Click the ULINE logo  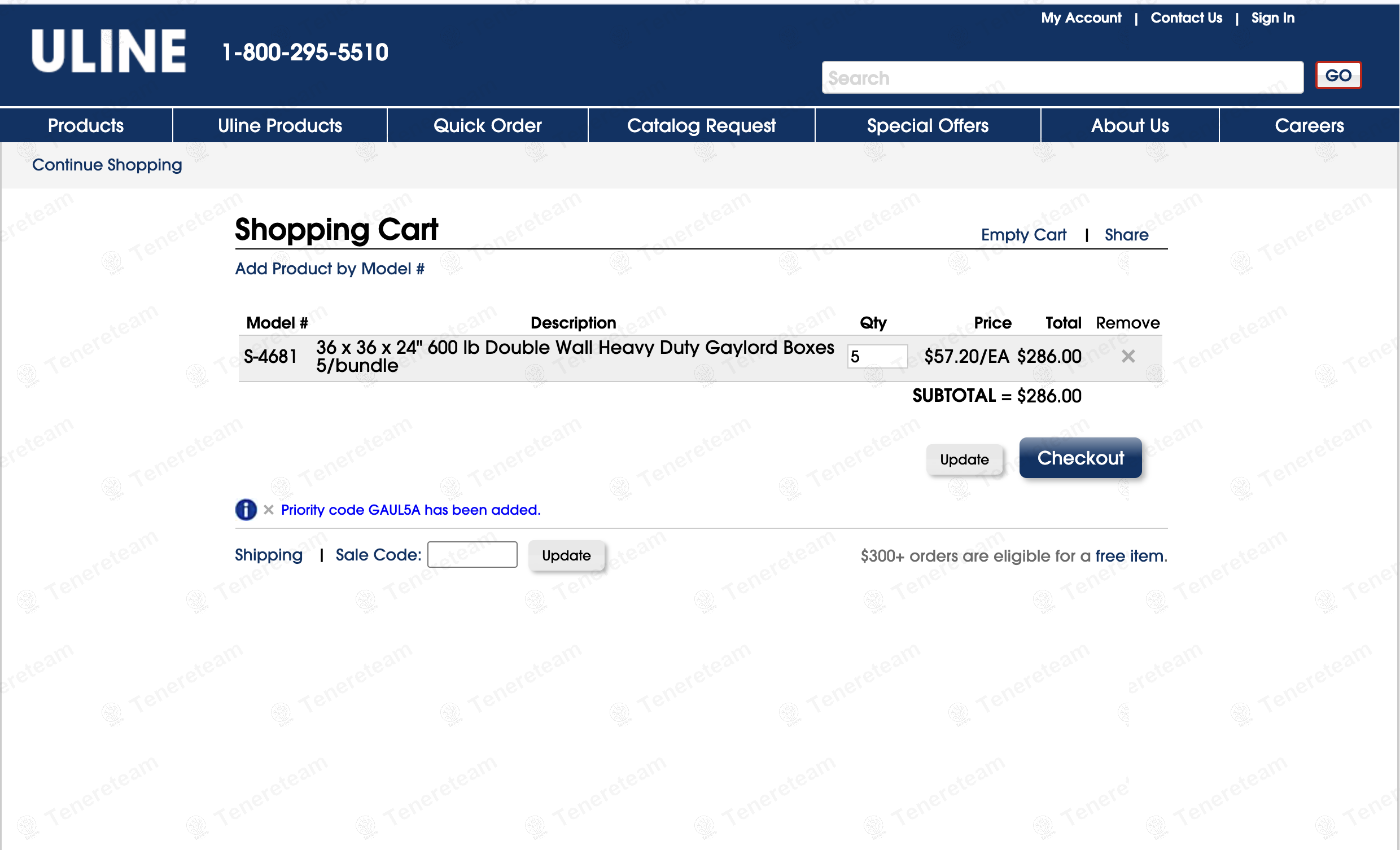pyautogui.click(x=108, y=51)
